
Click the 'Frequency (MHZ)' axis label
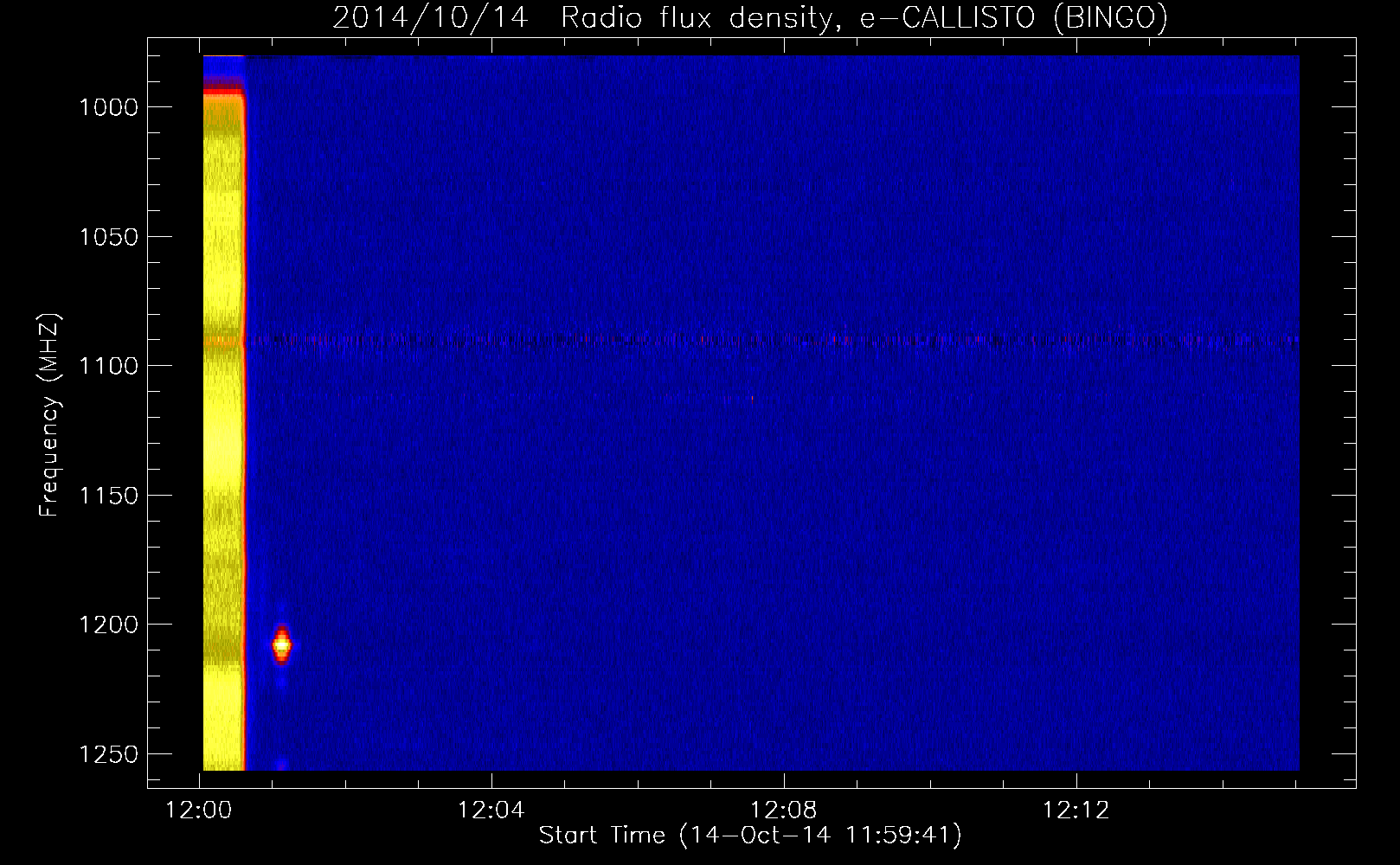pyautogui.click(x=49, y=415)
